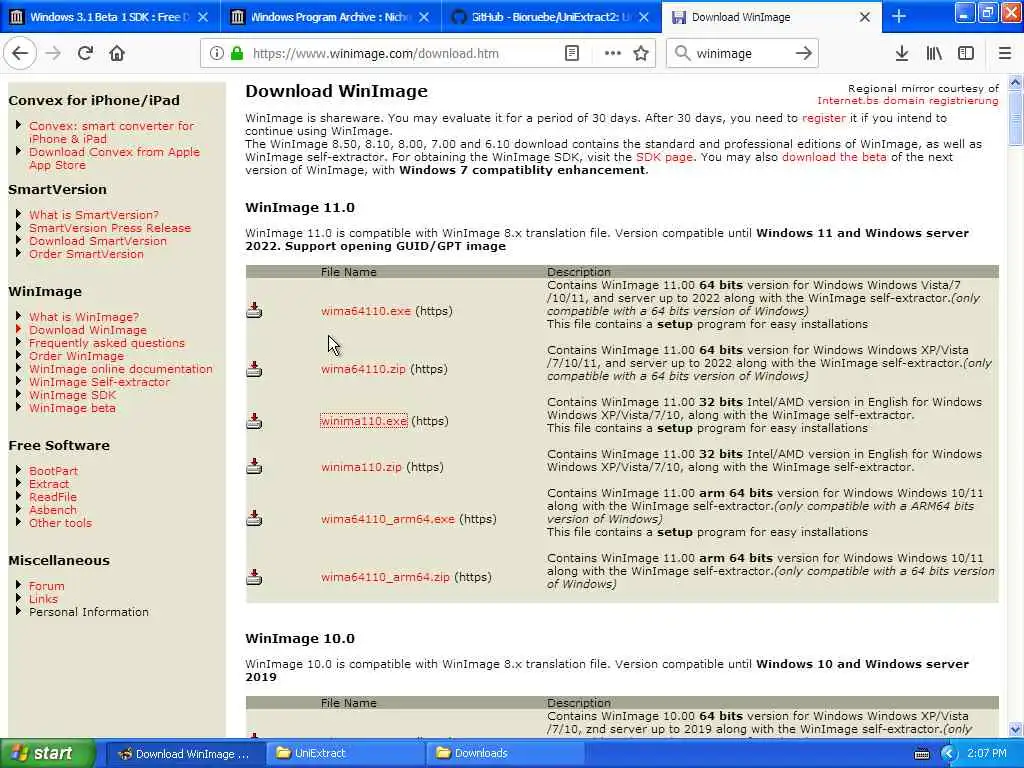The height and width of the screenshot is (768, 1024).
Task: Open the register link
Action: 824,118
